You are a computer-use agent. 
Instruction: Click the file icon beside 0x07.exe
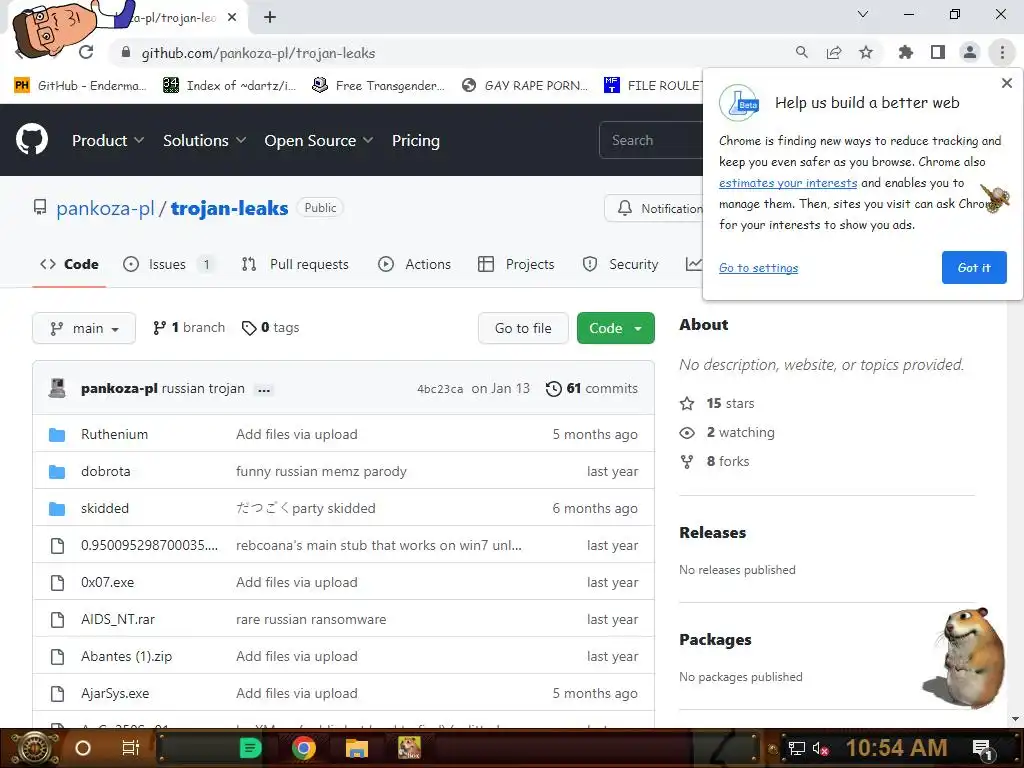point(57,583)
